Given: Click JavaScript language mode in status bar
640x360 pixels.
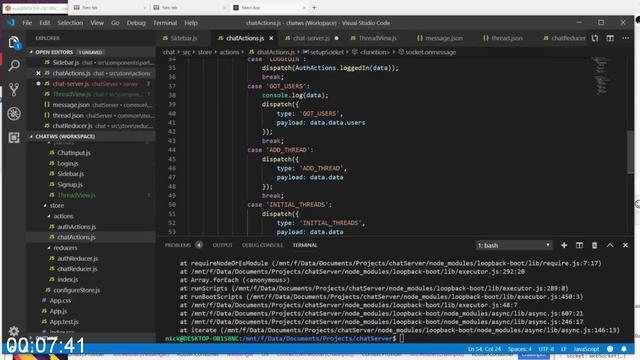Looking at the screenshot, I should tap(586, 349).
